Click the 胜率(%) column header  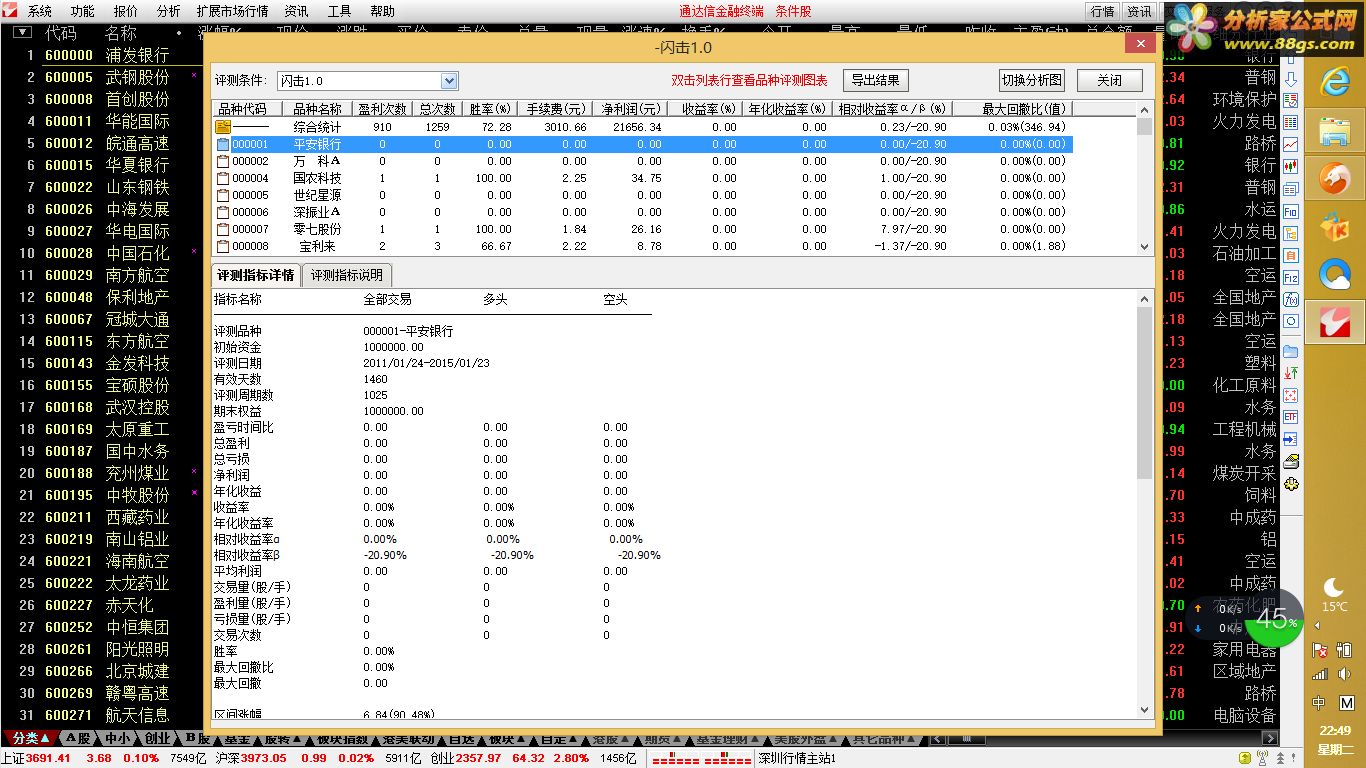[x=490, y=109]
